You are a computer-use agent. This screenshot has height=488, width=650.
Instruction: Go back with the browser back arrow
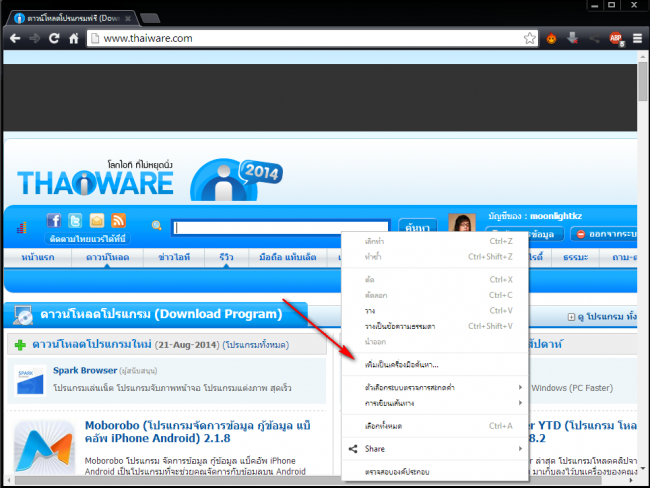click(x=15, y=39)
